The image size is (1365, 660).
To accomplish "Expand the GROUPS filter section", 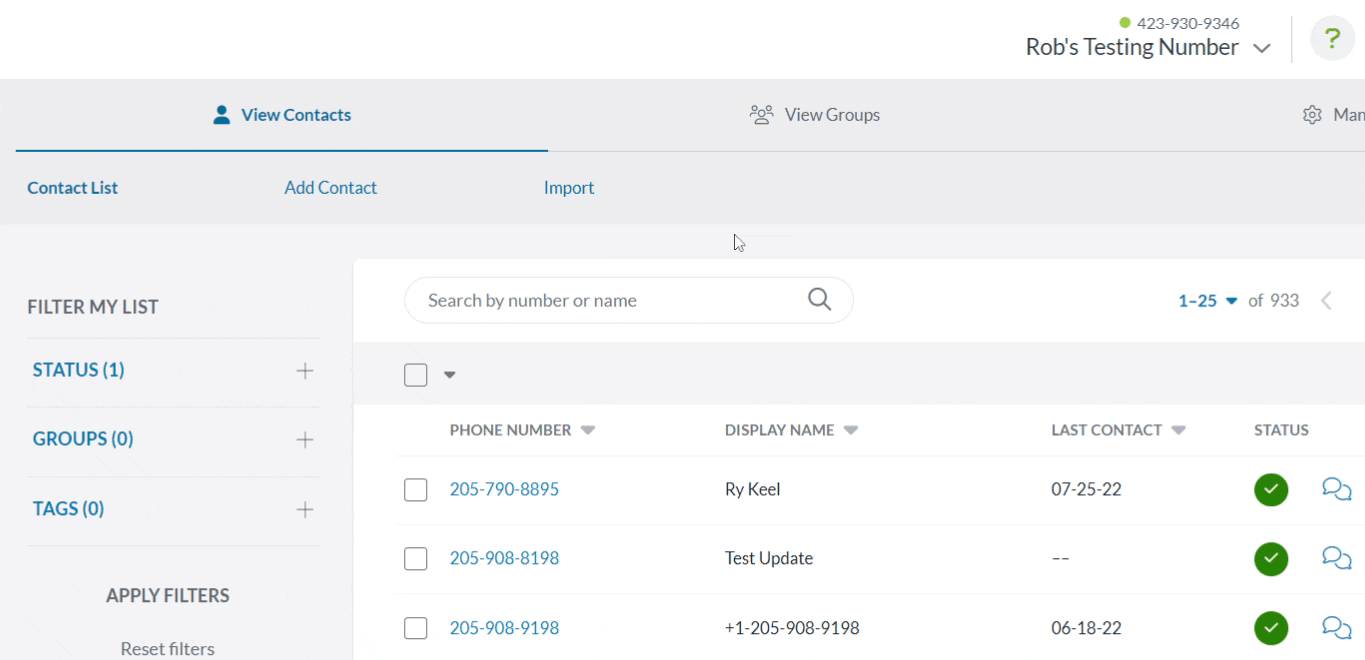I will pos(304,438).
